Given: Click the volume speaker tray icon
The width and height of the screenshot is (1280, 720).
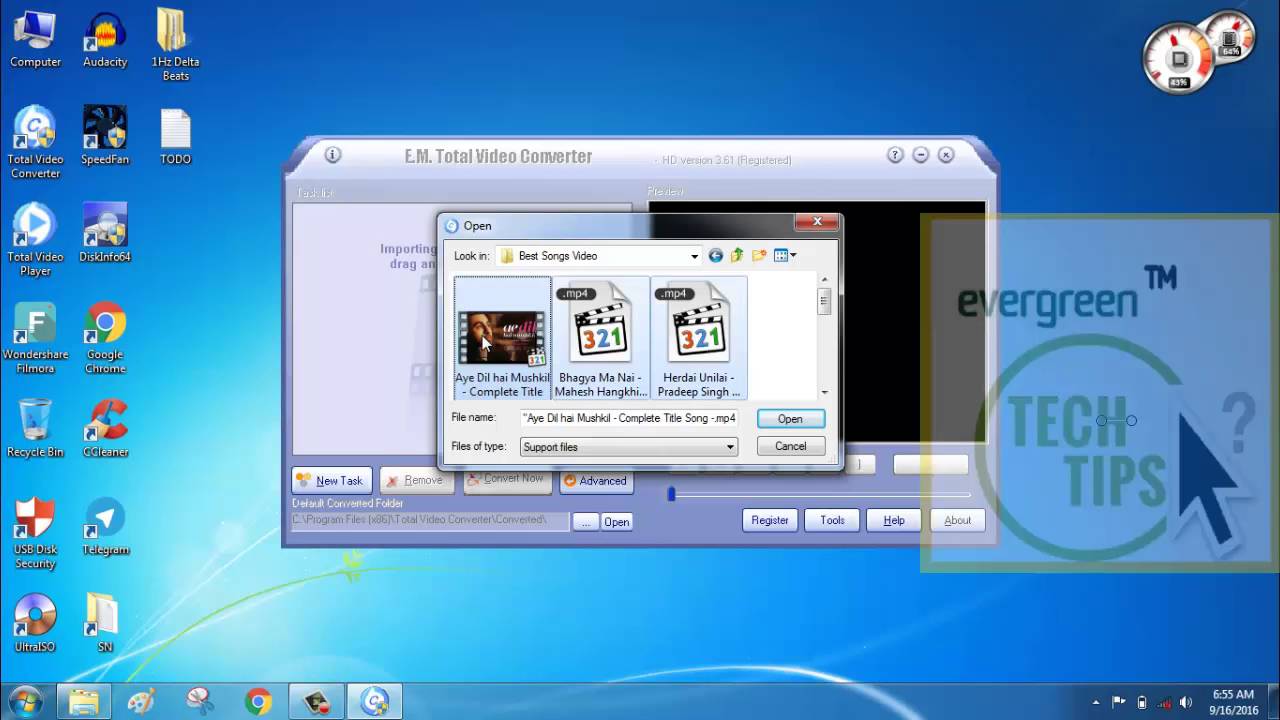Looking at the screenshot, I should coord(1186,702).
